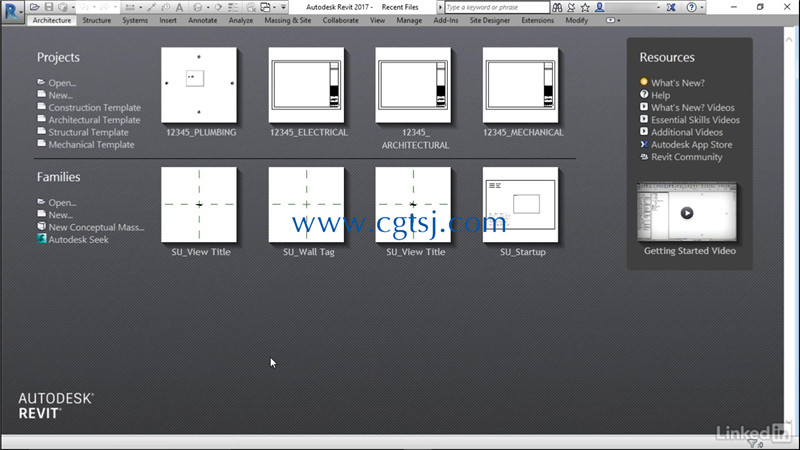Play the Getting Started Video
The width and height of the screenshot is (800, 450).
pyautogui.click(x=687, y=213)
